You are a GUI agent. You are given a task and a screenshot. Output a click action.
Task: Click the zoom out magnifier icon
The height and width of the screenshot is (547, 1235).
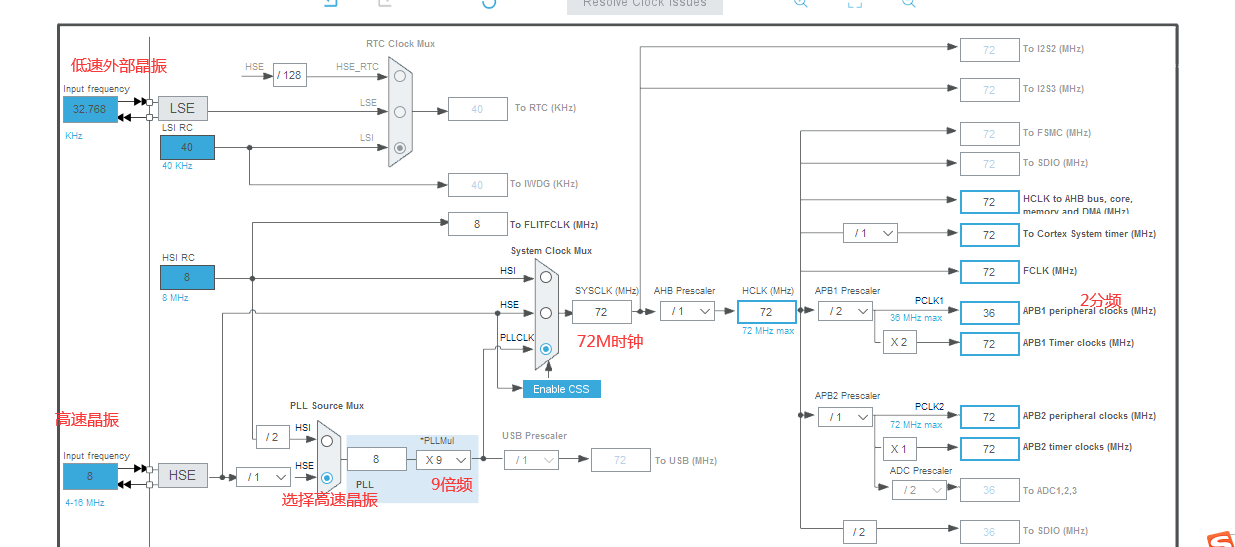(909, 3)
